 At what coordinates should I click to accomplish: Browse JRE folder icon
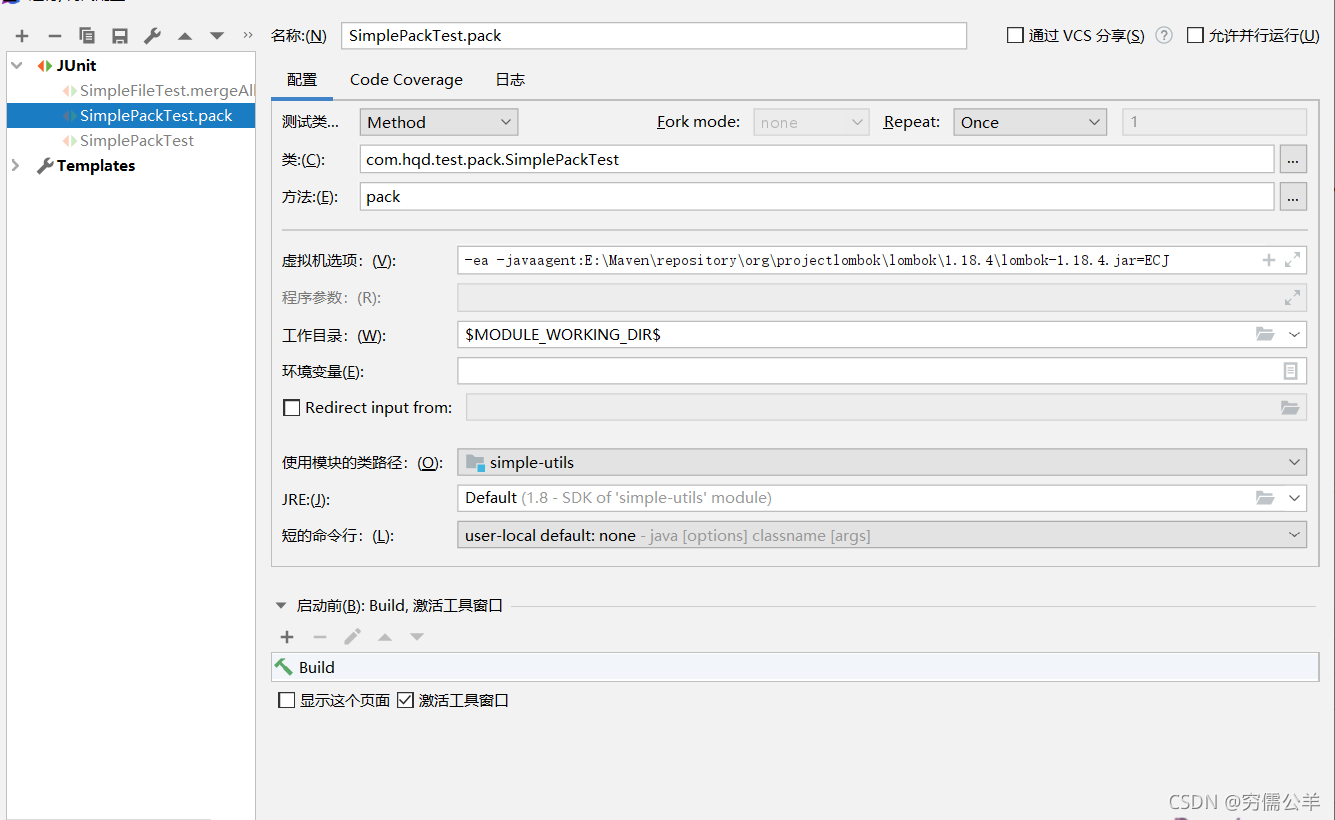coord(1265,498)
